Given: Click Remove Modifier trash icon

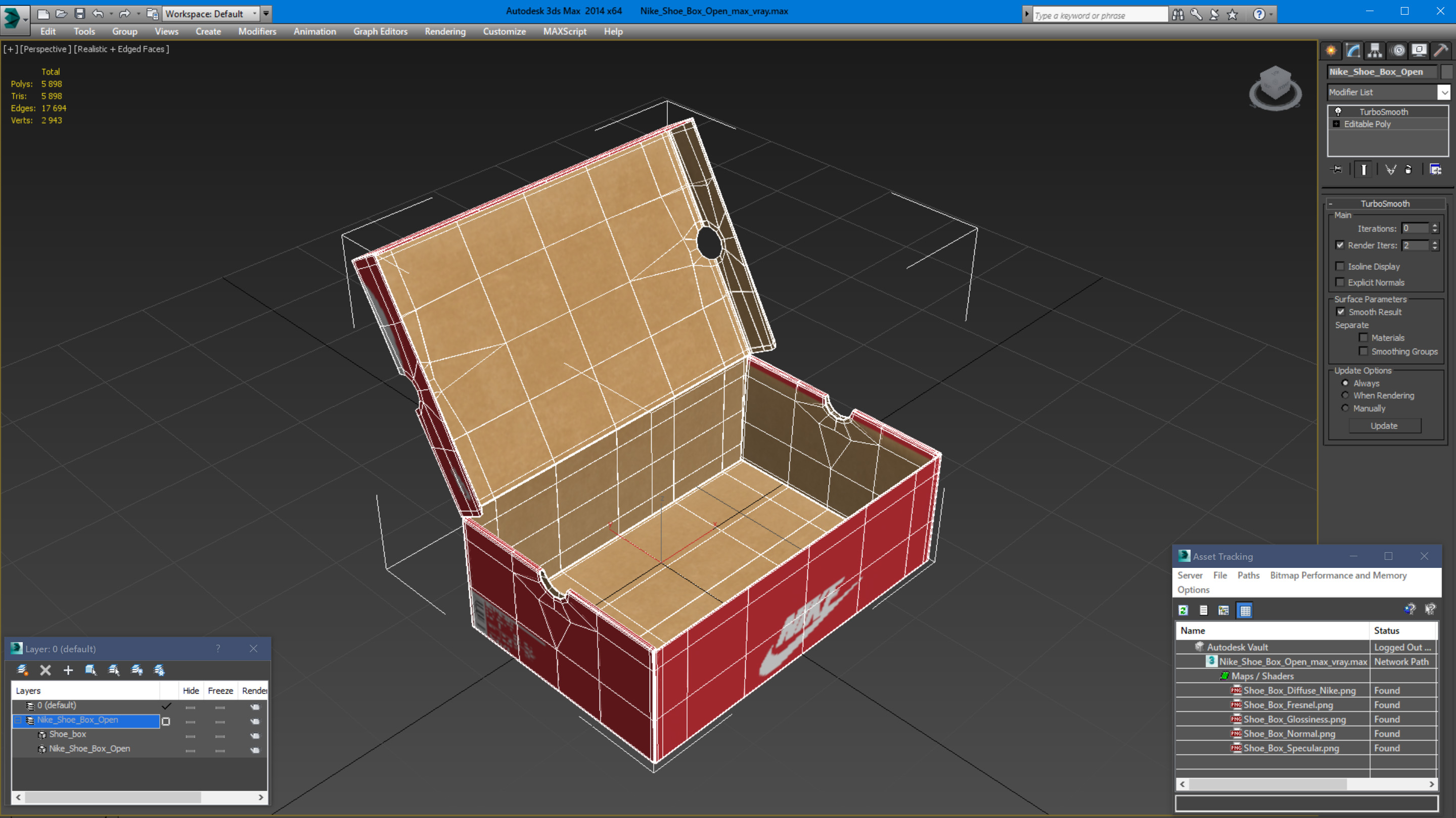Looking at the screenshot, I should pyautogui.click(x=1408, y=169).
